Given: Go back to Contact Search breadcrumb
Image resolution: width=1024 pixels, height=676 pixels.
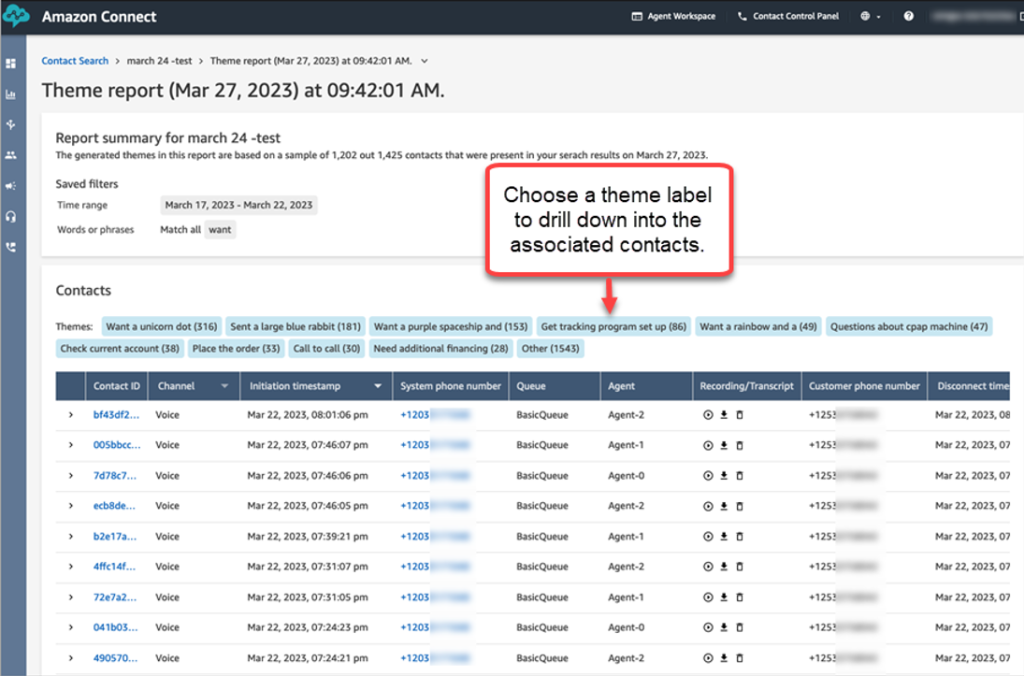Looking at the screenshot, I should click(x=75, y=61).
